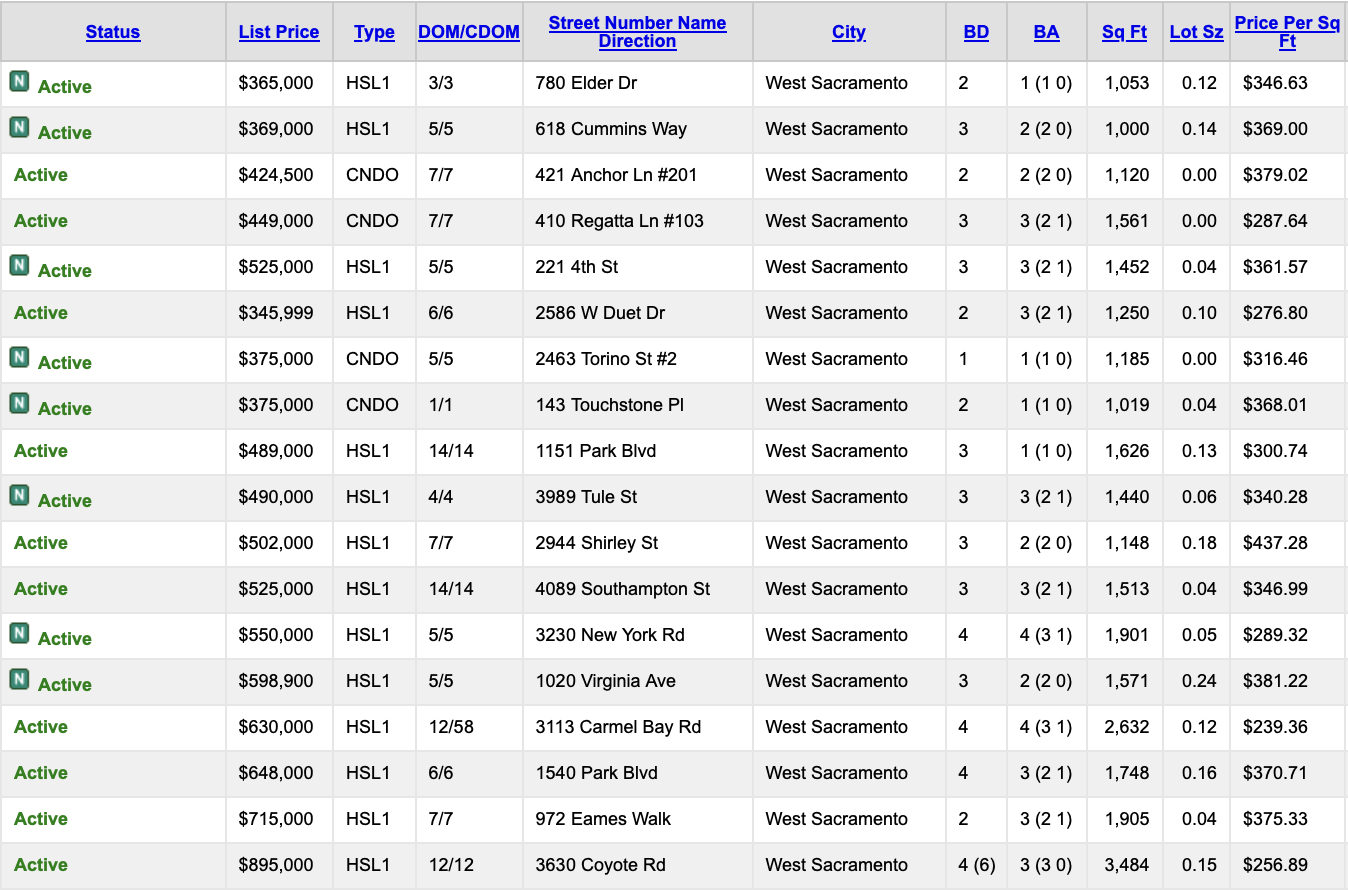Screen dimensions: 1348x890
Task: Click the N icon on 2463 Torino St row
Action: 19,357
